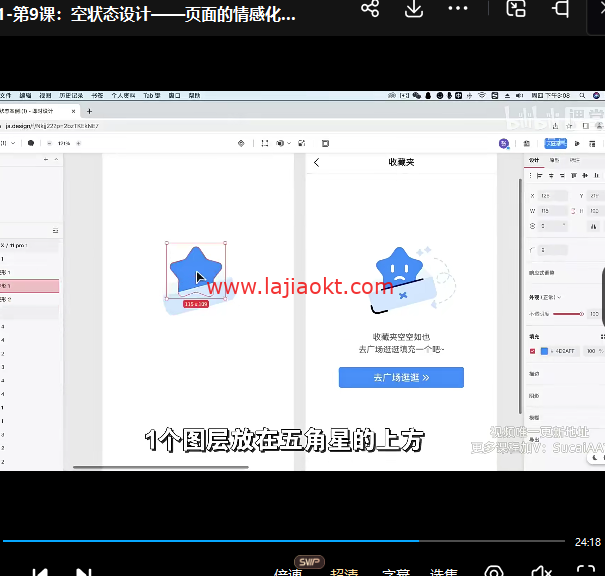Click the fill hex color value field
605x576 pixels.
(x=564, y=351)
